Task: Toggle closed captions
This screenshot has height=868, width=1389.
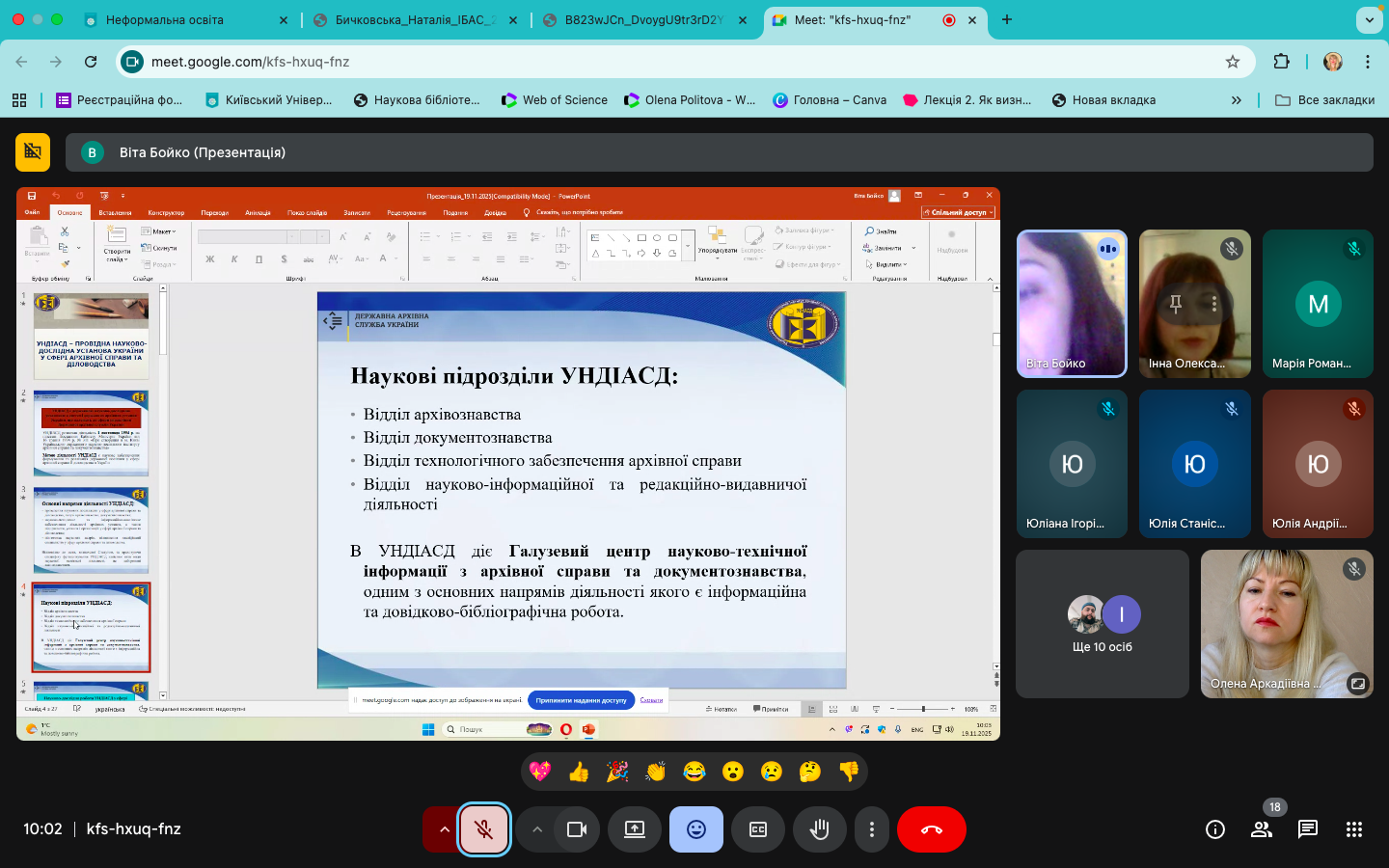Action: click(x=757, y=829)
